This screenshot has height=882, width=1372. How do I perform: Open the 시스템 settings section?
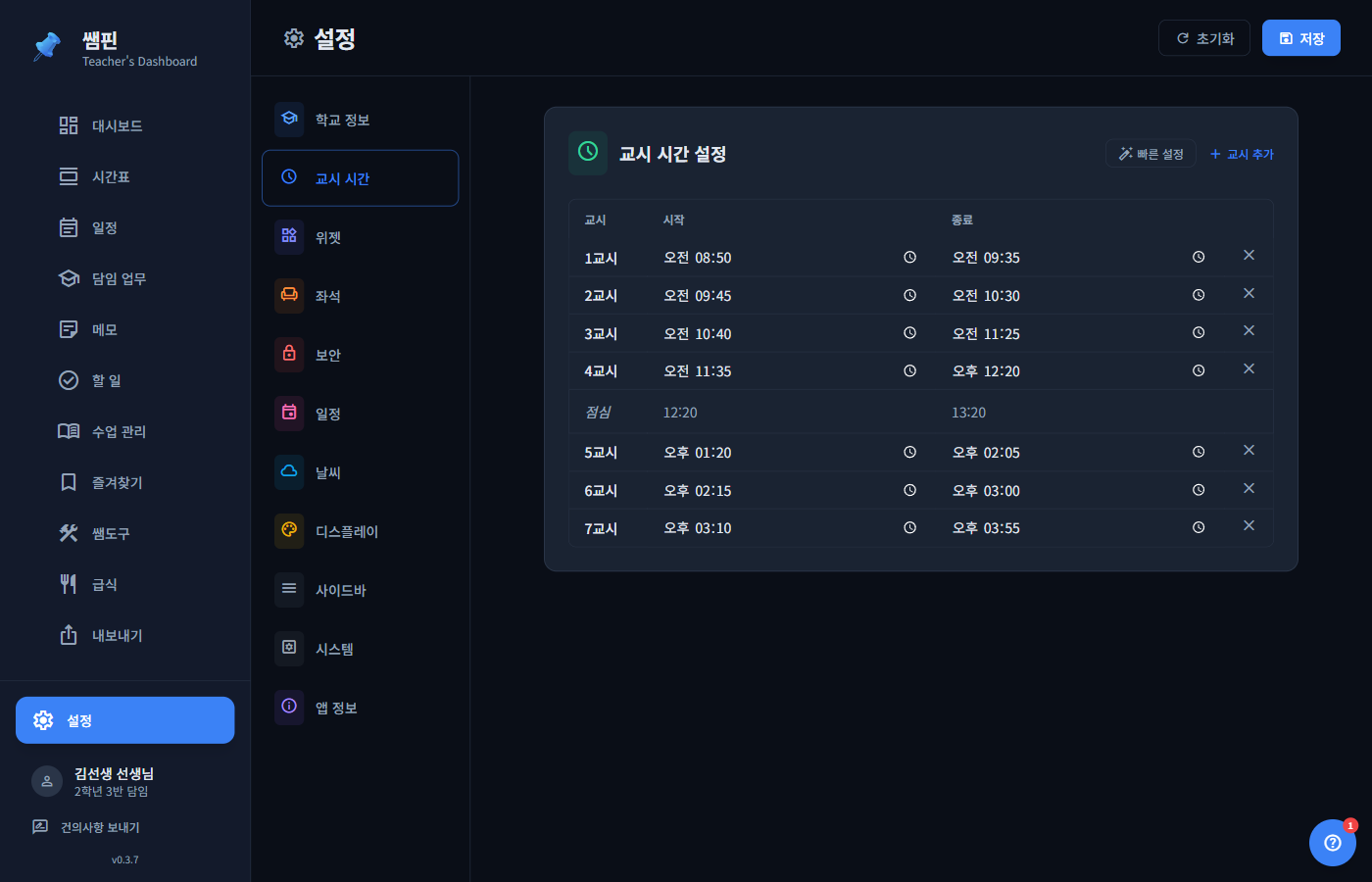pyautogui.click(x=288, y=648)
